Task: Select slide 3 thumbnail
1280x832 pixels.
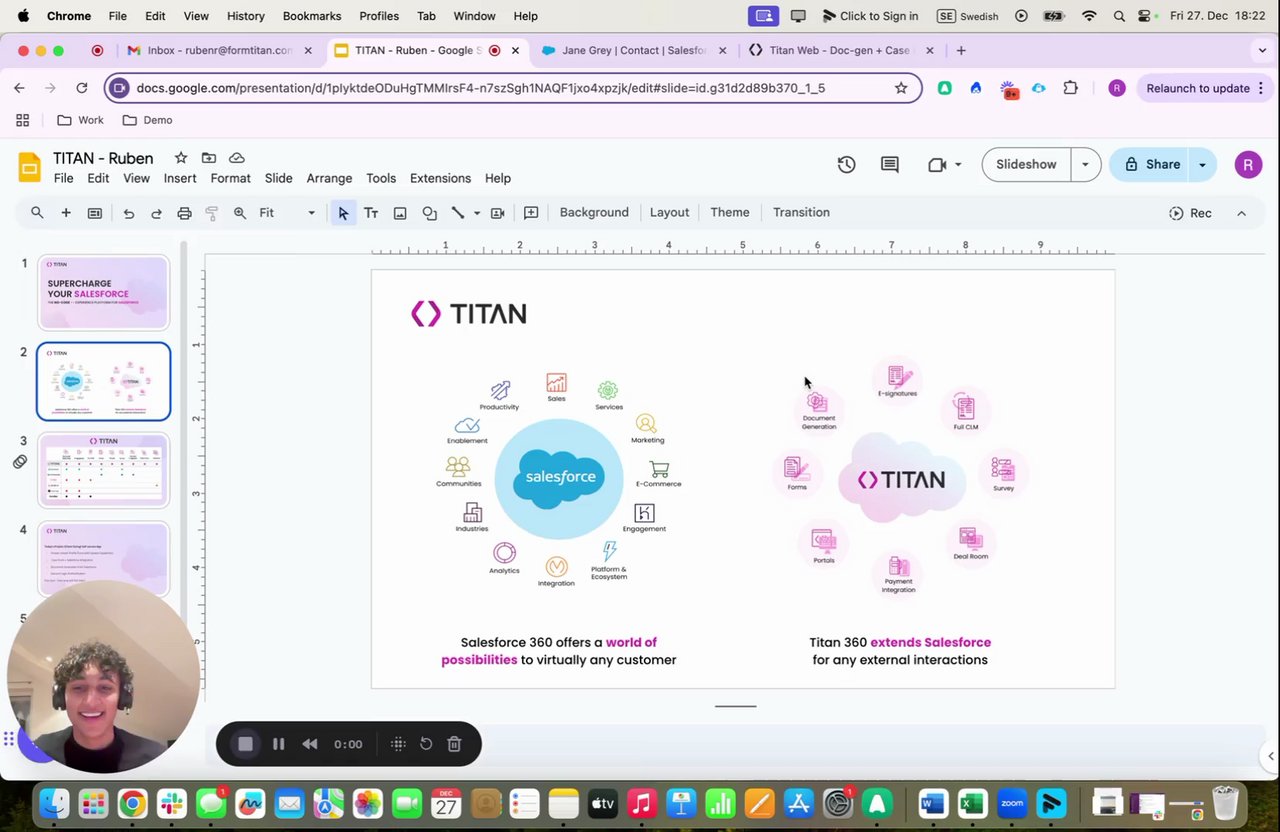Action: click(104, 470)
